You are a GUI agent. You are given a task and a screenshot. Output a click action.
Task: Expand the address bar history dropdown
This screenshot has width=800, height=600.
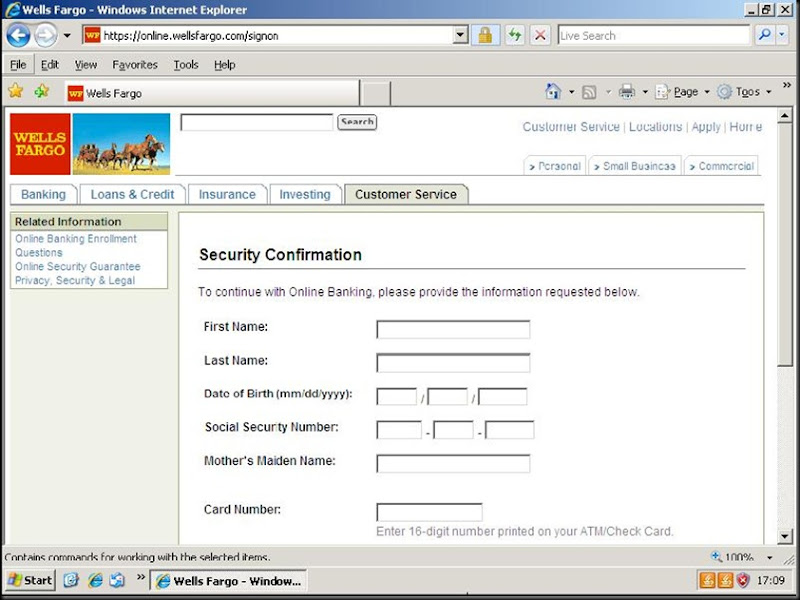[x=460, y=36]
